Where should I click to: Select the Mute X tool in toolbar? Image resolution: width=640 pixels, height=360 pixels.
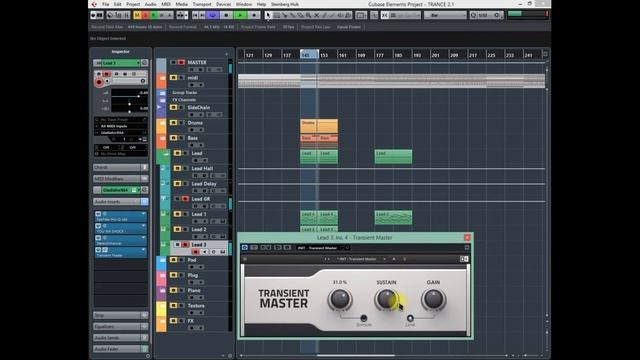tap(316, 15)
